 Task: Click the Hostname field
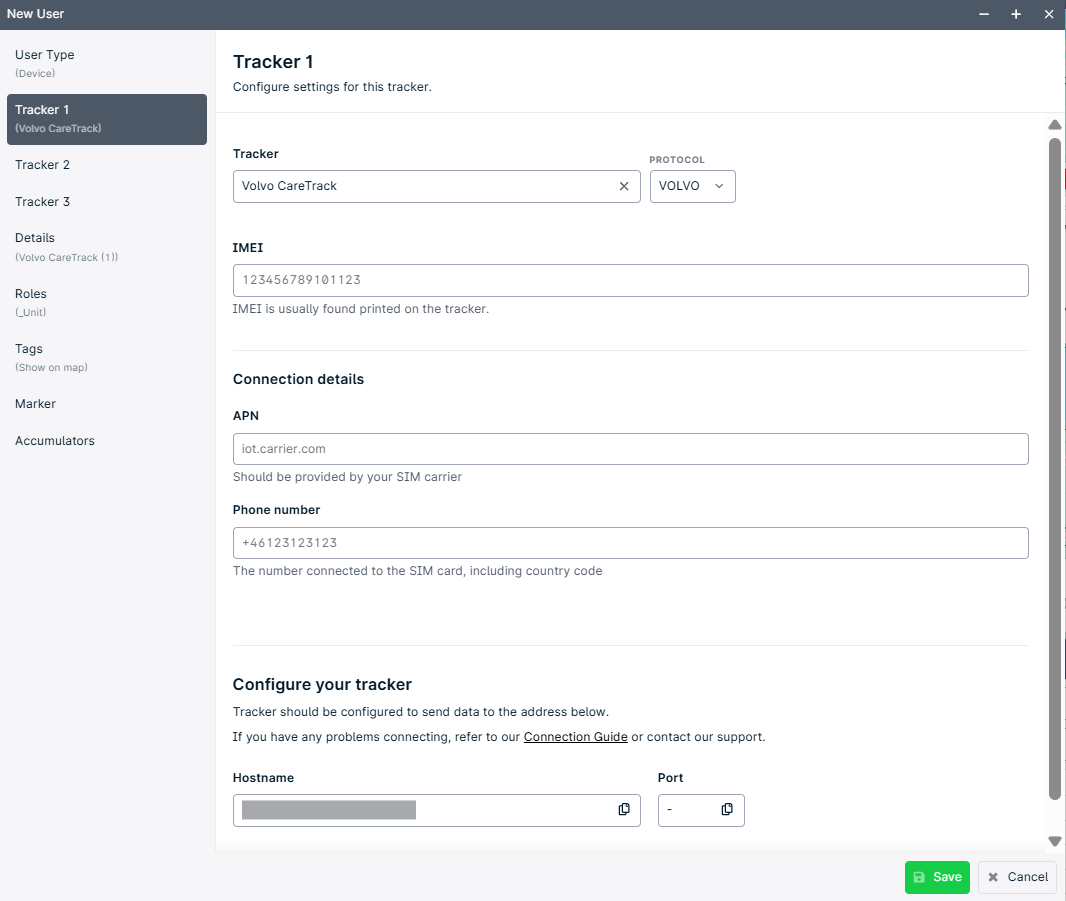point(436,811)
